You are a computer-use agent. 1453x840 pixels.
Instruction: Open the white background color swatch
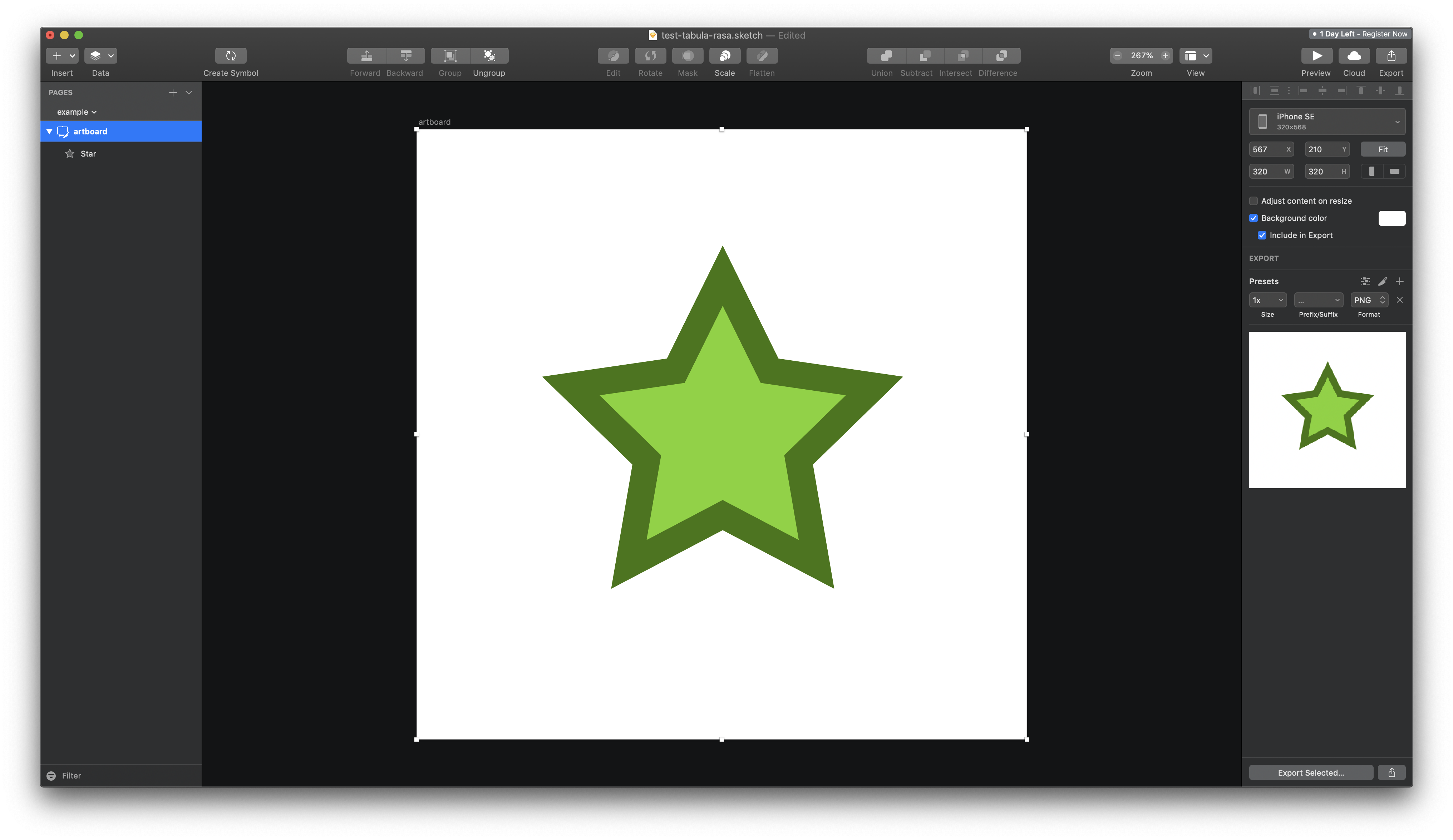point(1391,218)
